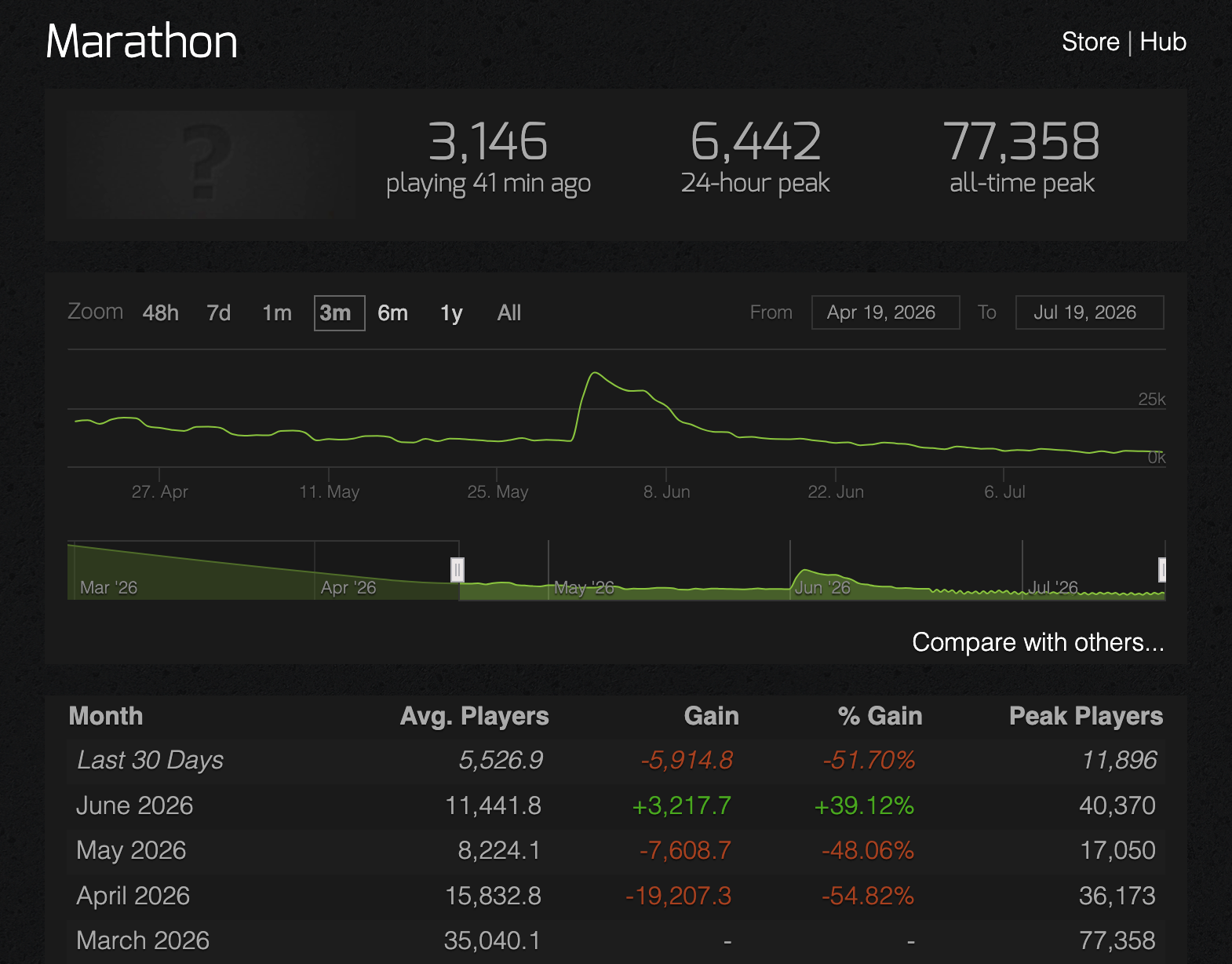Open the Store link
Screen dimensions: 1232x964
click(x=1090, y=42)
